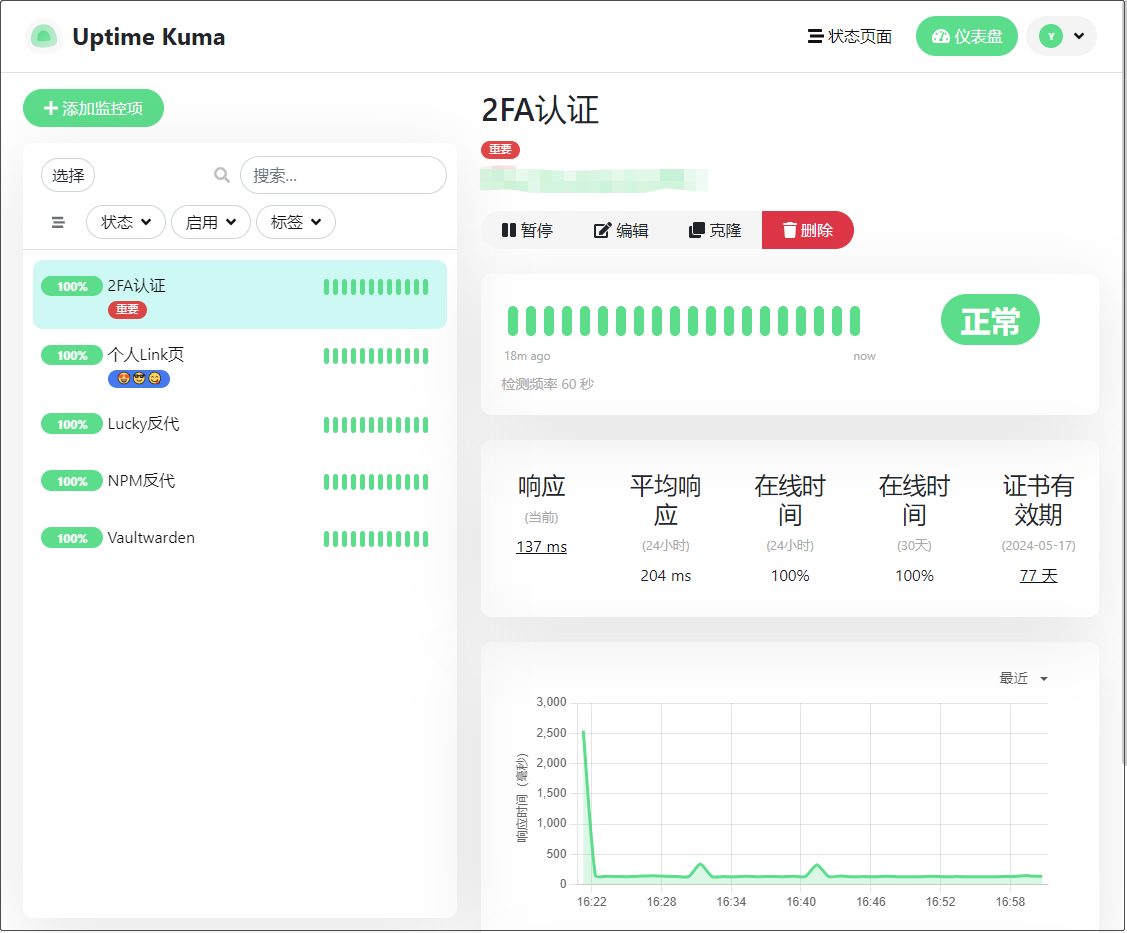The height and width of the screenshot is (933, 1127).
Task: Click the main 2FA认证 heartbeat bar
Action: 684,321
